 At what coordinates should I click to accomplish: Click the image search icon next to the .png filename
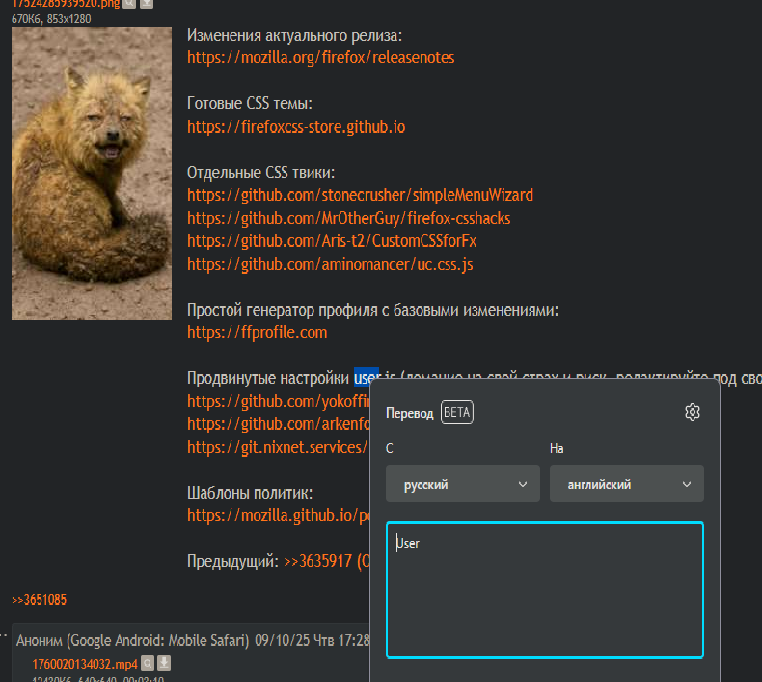pos(129,4)
